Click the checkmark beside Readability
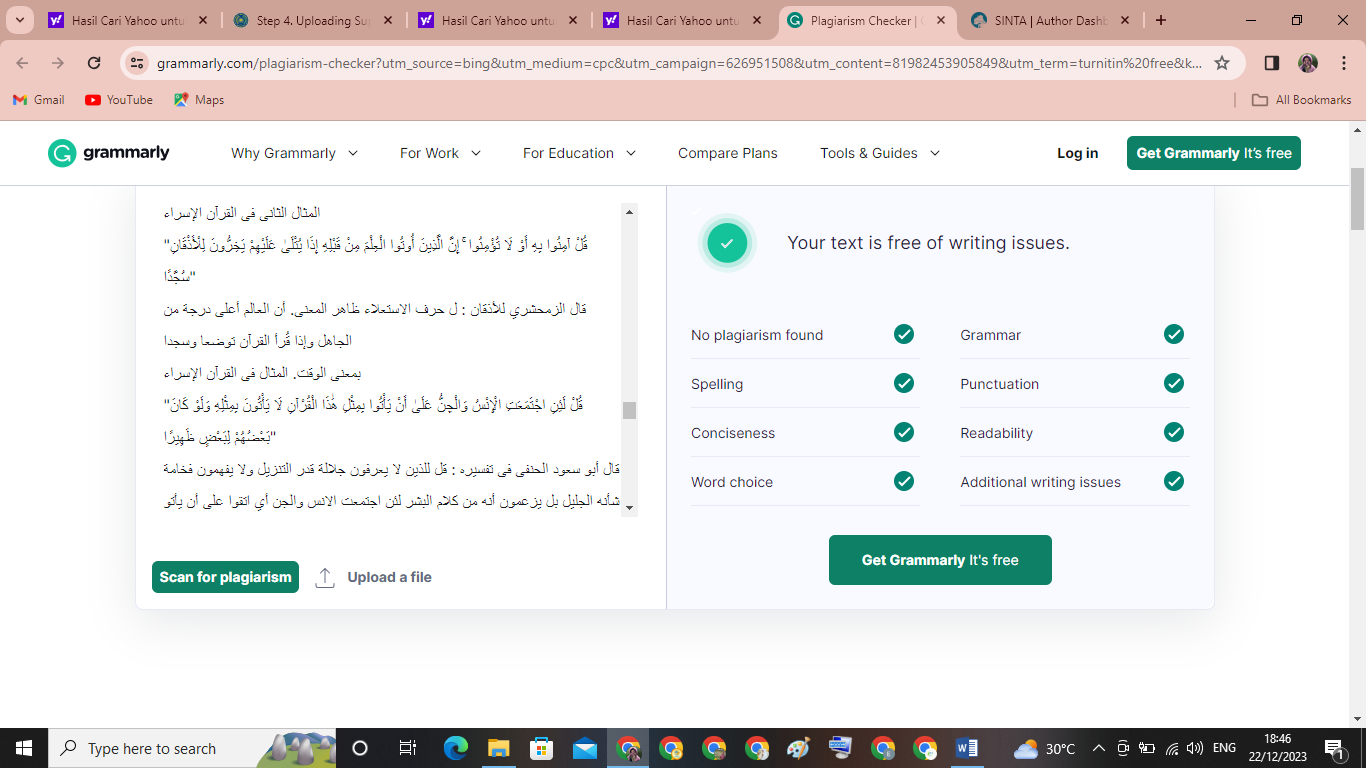The image size is (1366, 768). (x=1174, y=432)
